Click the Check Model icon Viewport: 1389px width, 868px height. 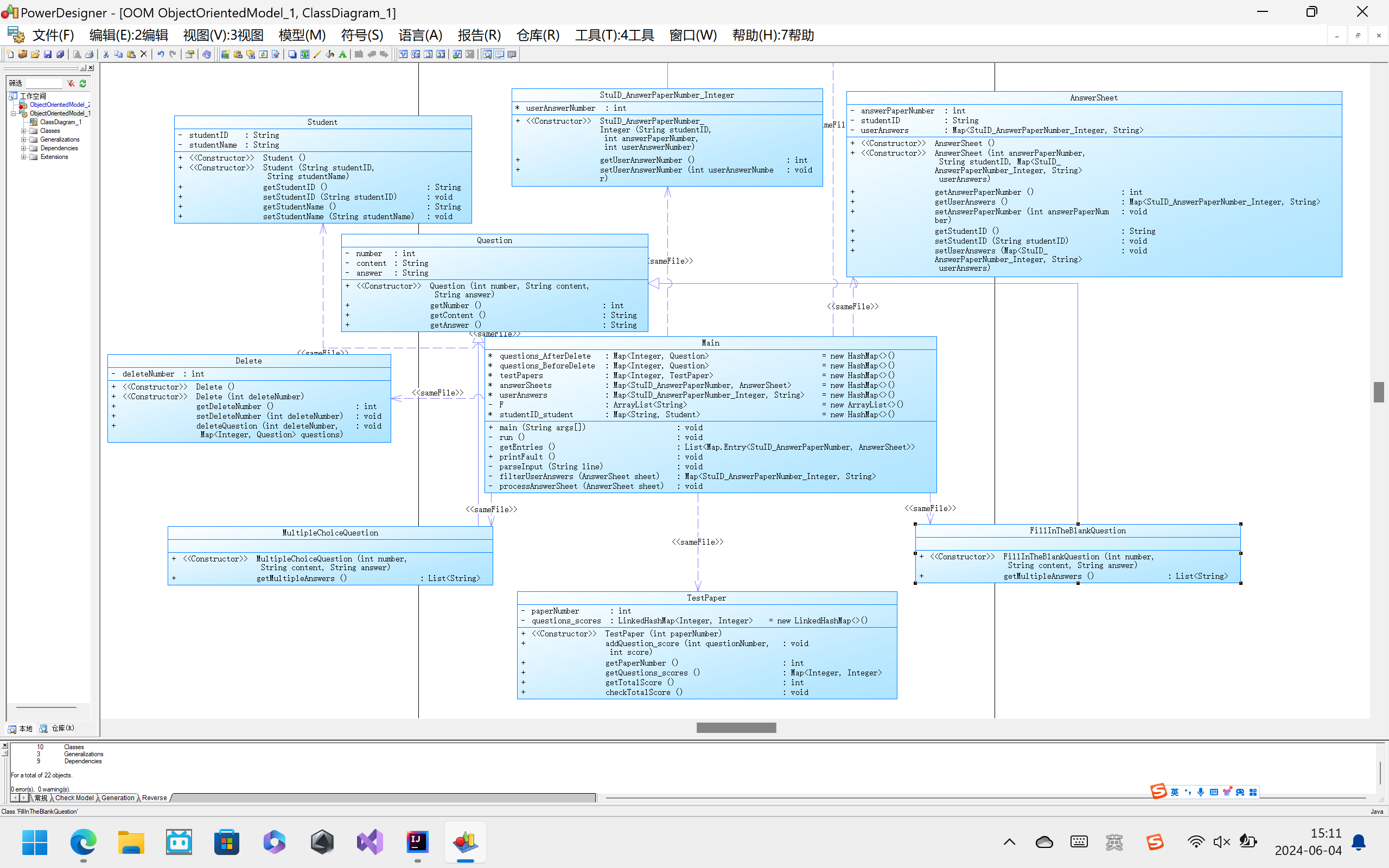click(x=276, y=55)
